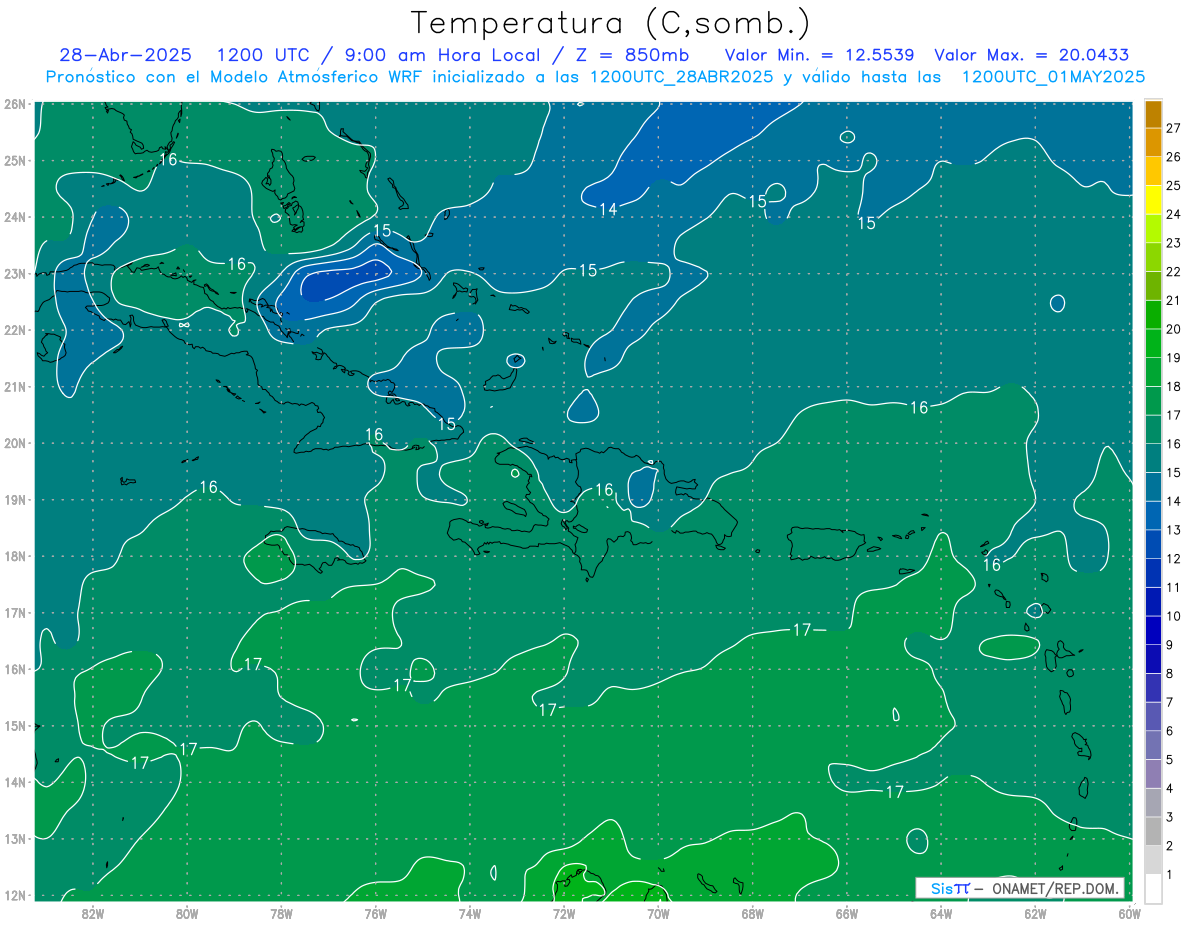1200x927 pixels.
Task: Click the "20N" latitude axis label
Action: (14, 443)
